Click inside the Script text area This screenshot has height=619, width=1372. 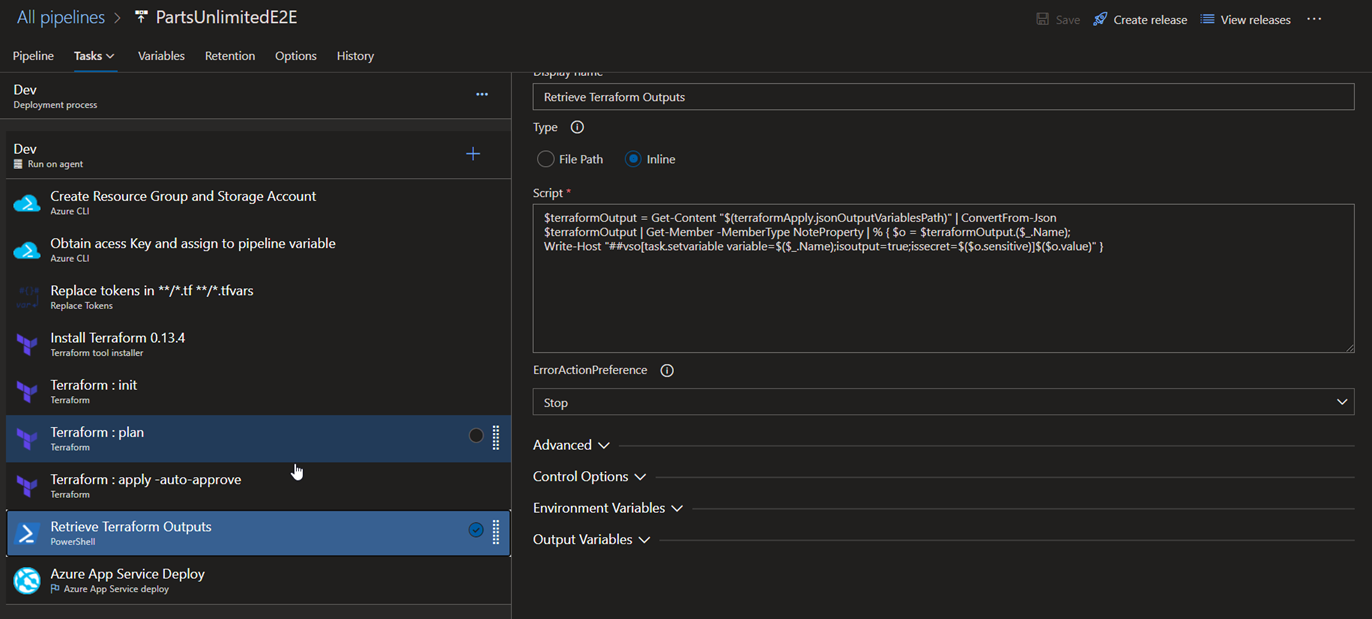(943, 279)
